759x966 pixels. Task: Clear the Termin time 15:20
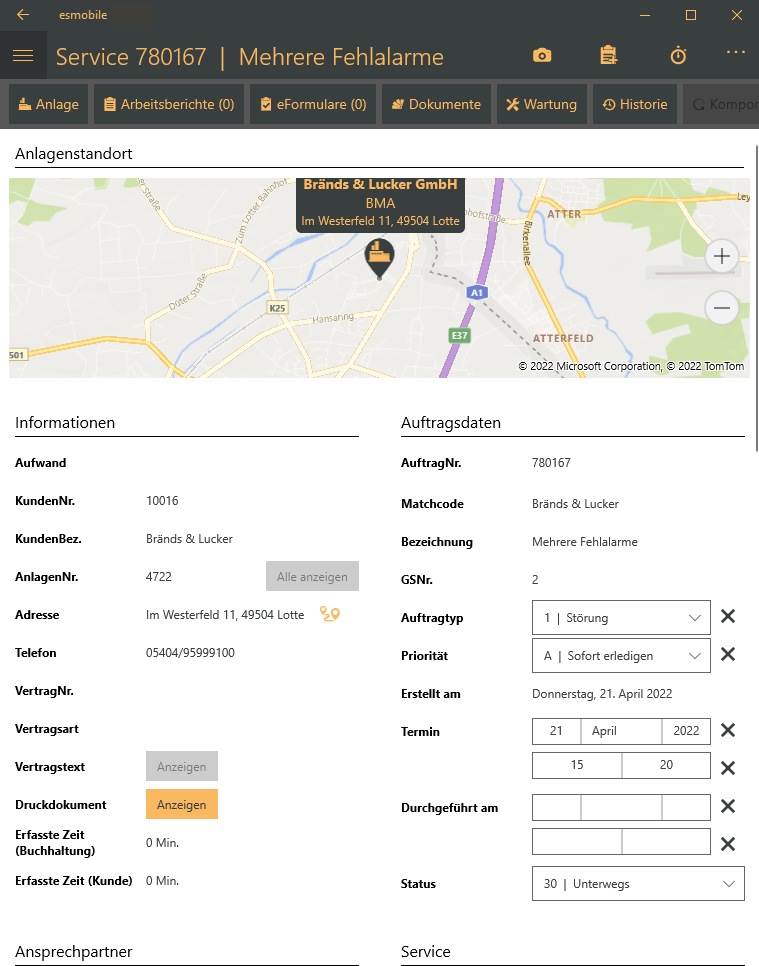tap(728, 768)
